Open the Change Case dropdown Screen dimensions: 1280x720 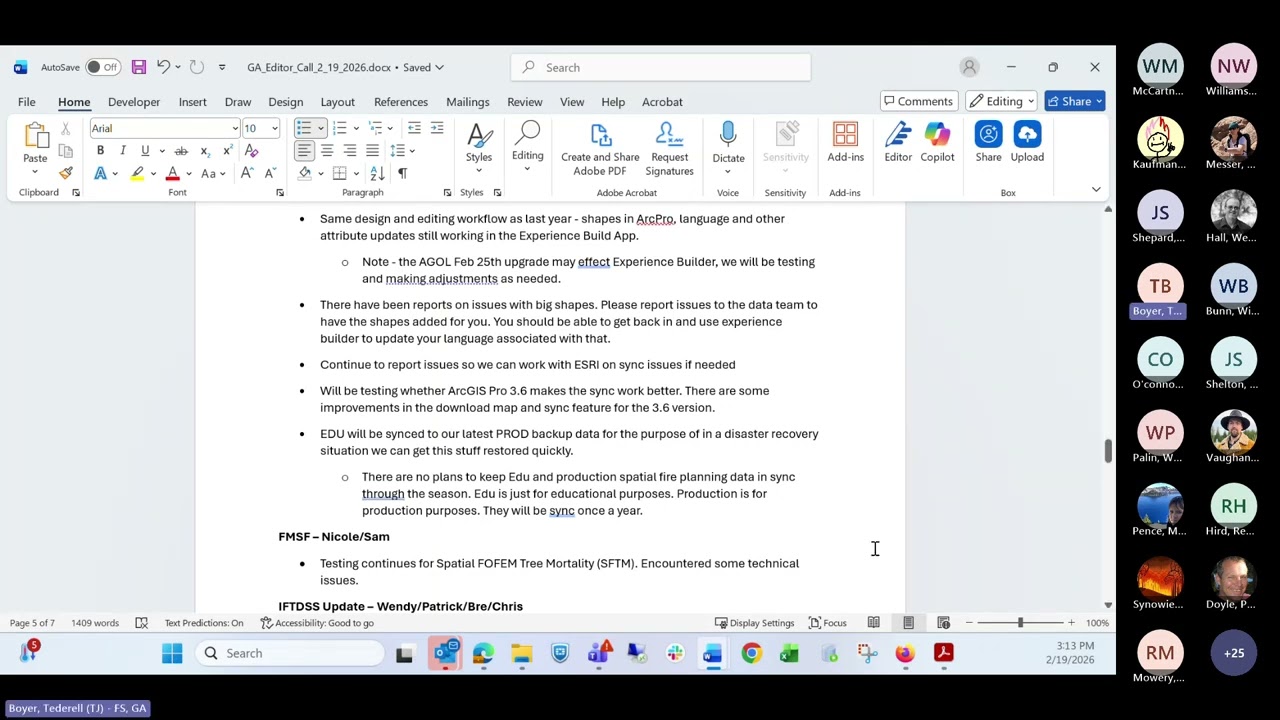point(213,173)
